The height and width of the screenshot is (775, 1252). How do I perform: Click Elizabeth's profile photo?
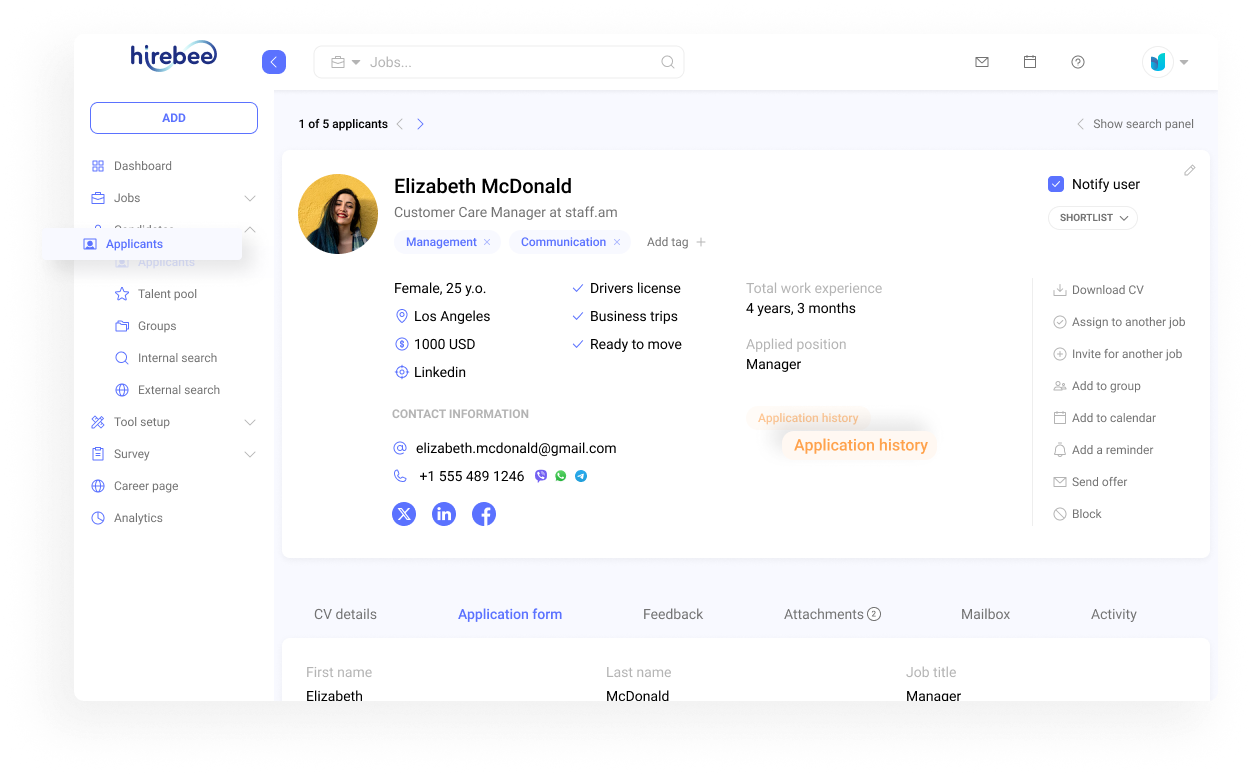tap(338, 213)
